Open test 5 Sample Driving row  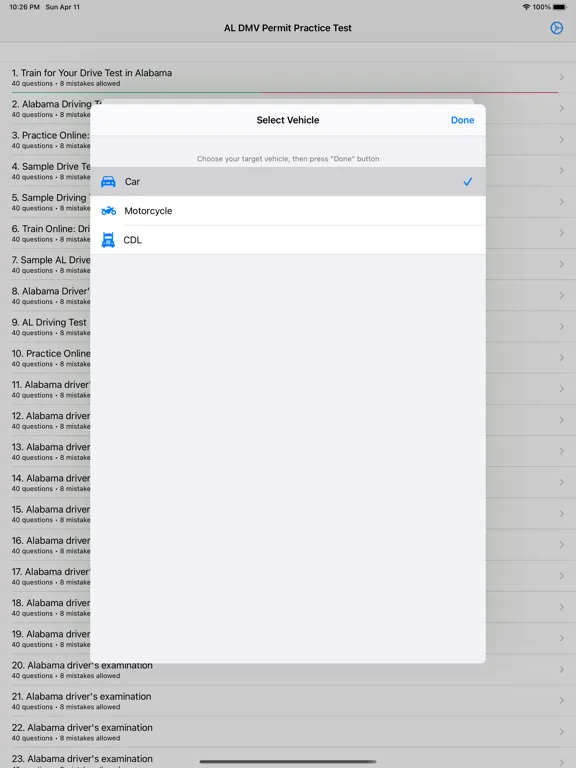tap(45, 202)
